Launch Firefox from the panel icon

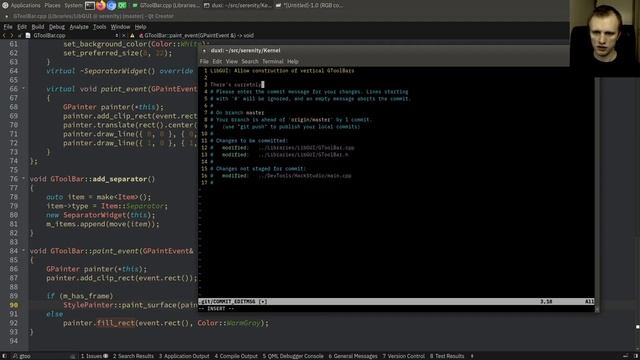(100, 5)
